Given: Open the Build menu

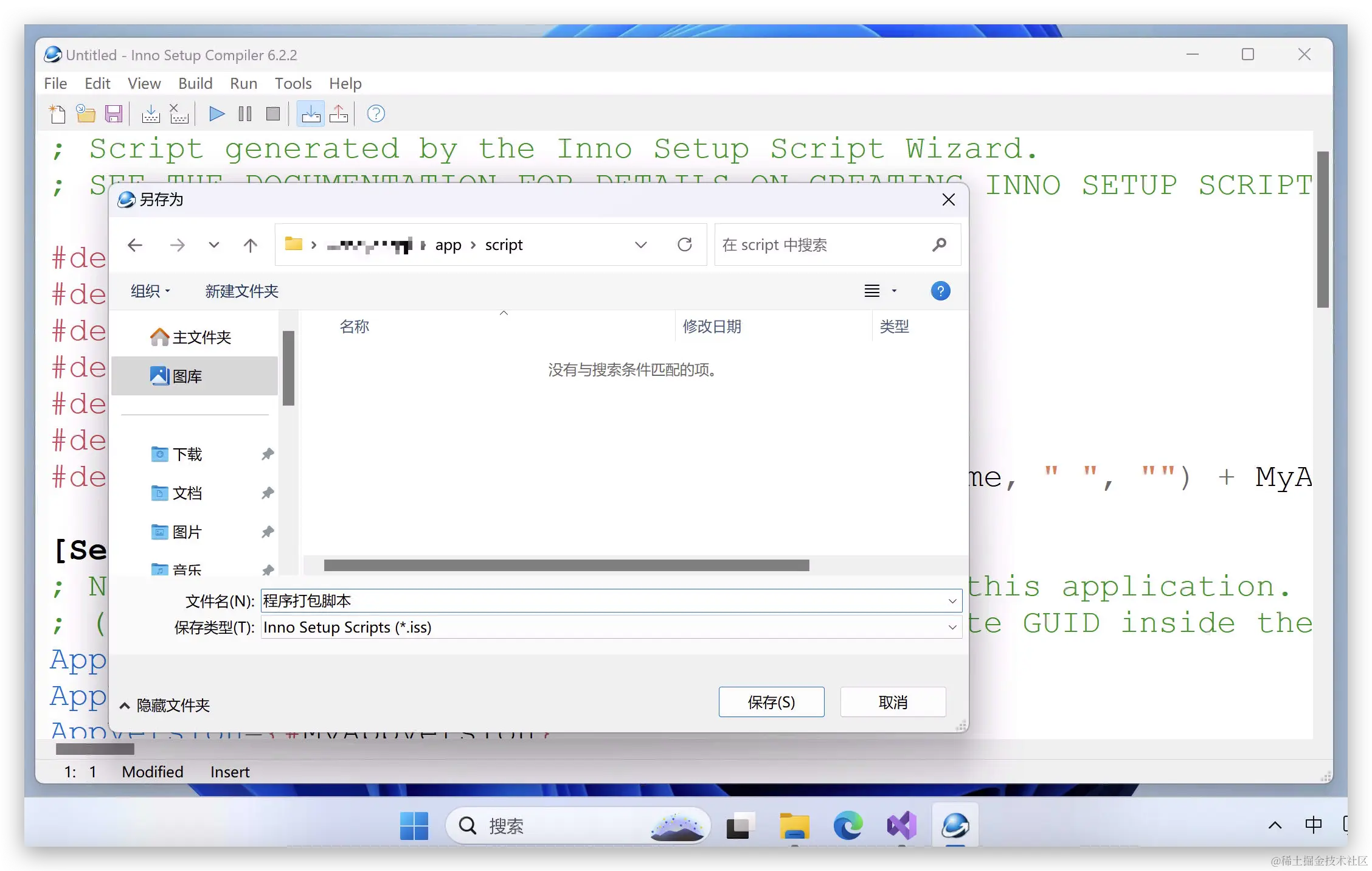Looking at the screenshot, I should point(195,83).
